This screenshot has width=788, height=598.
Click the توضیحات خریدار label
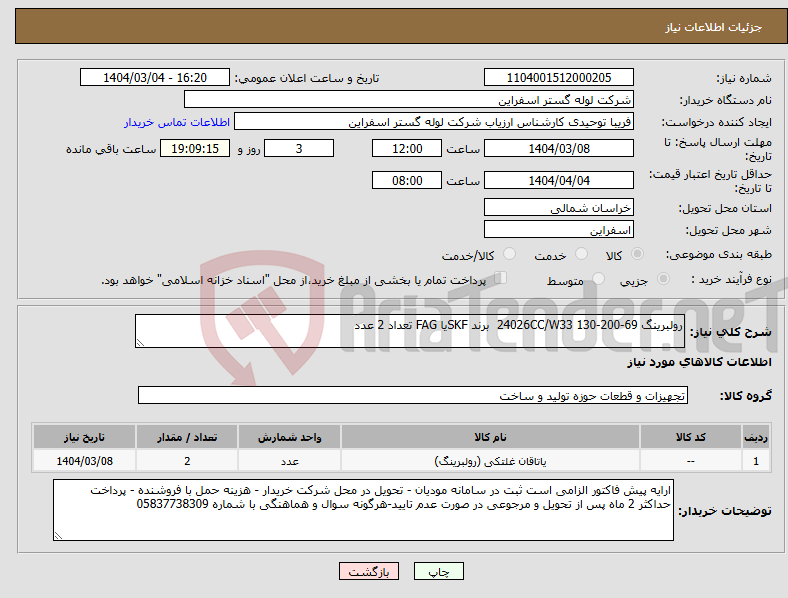point(725,511)
